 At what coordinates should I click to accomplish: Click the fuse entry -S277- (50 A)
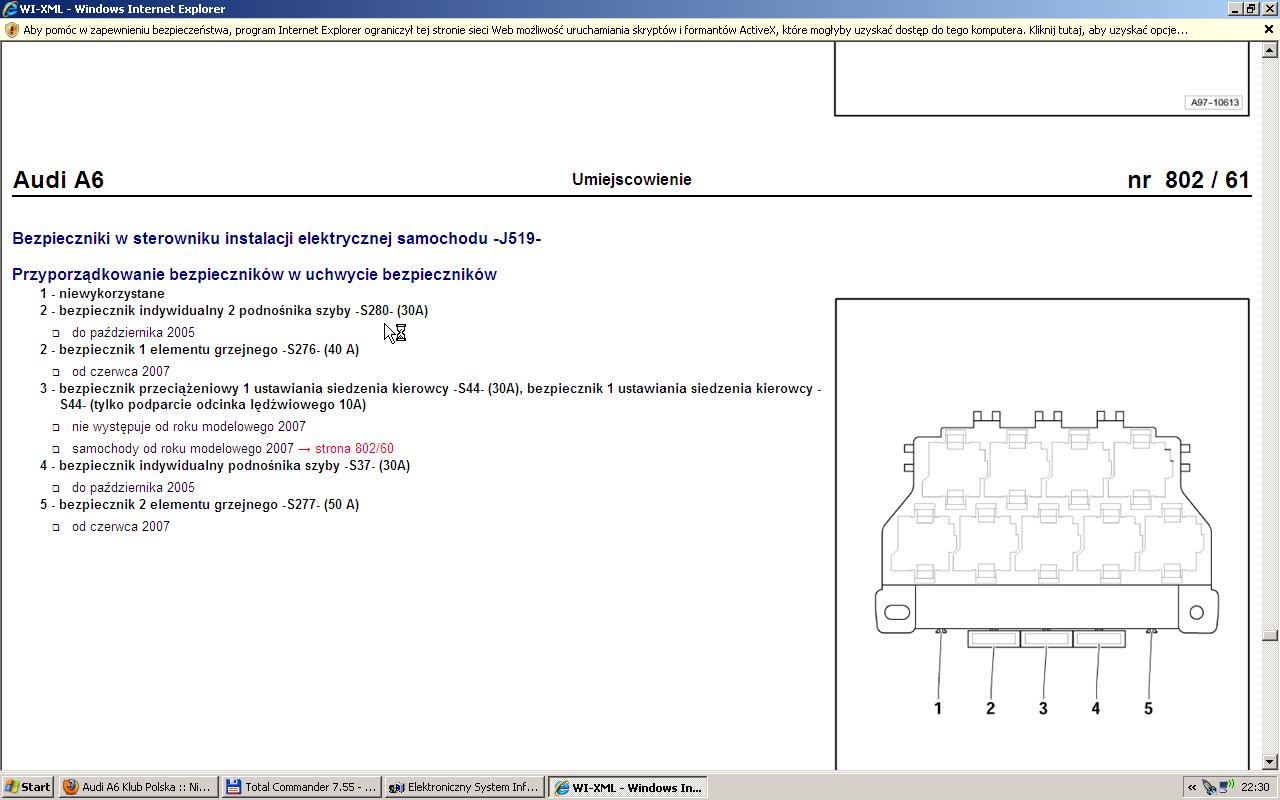tap(200, 505)
